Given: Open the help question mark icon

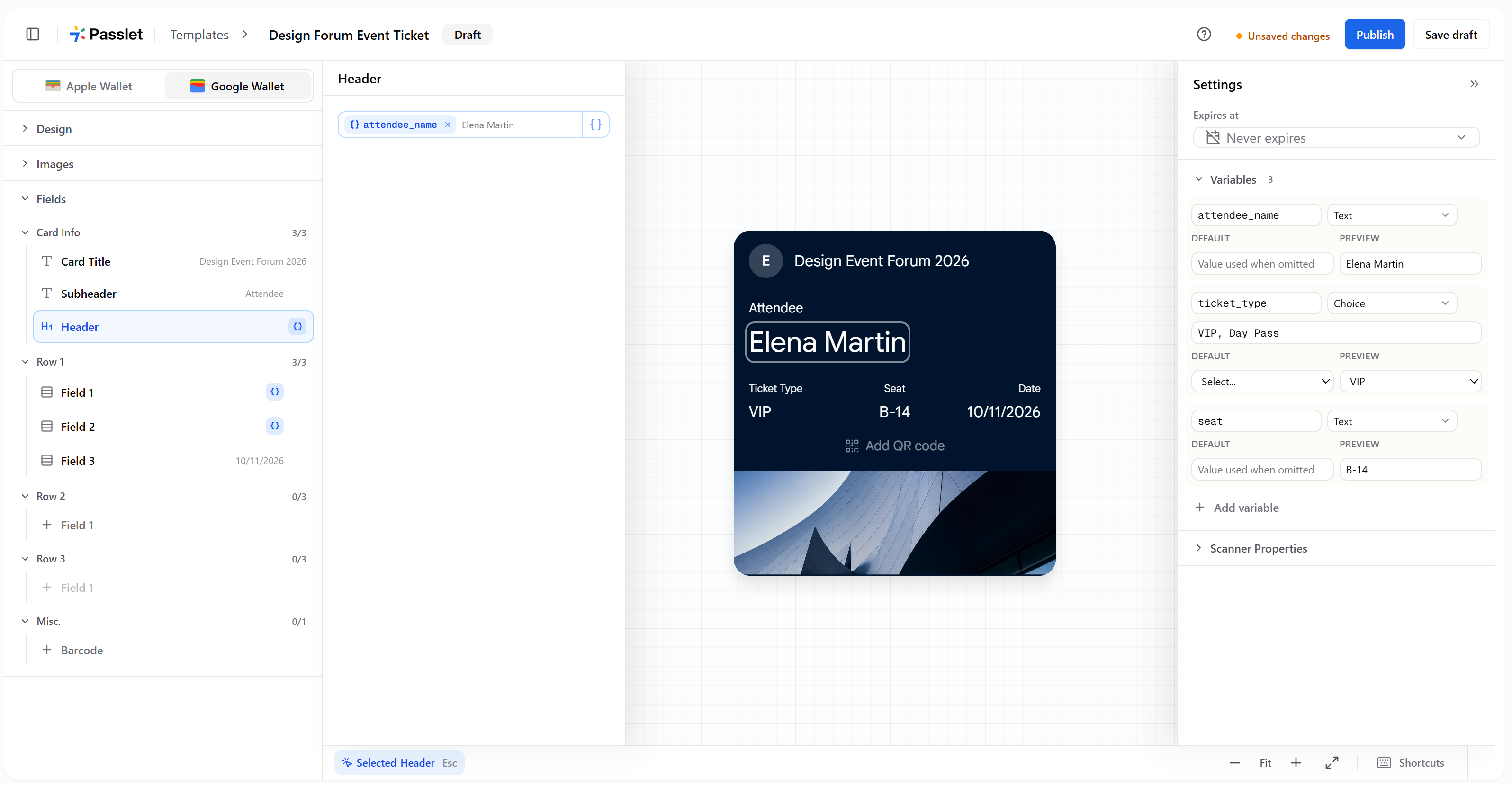Looking at the screenshot, I should click(1204, 34).
